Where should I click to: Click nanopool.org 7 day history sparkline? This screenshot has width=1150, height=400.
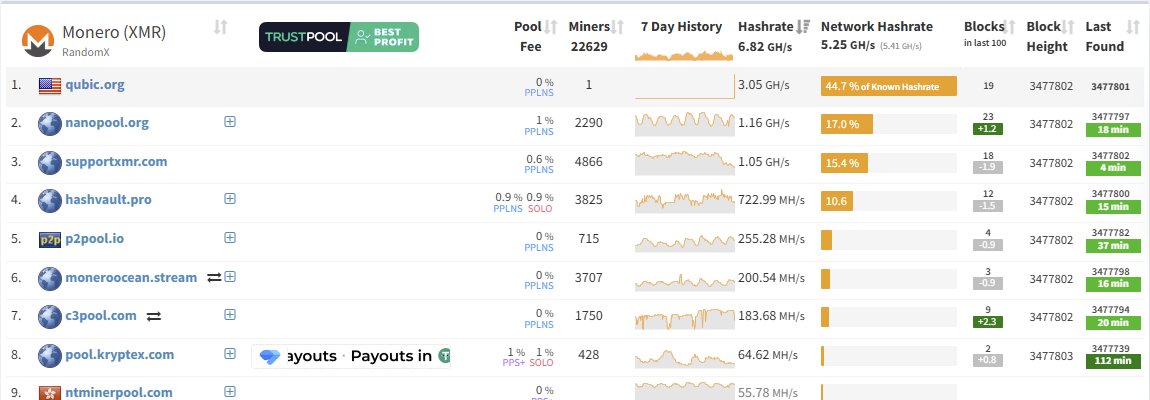tap(684, 123)
